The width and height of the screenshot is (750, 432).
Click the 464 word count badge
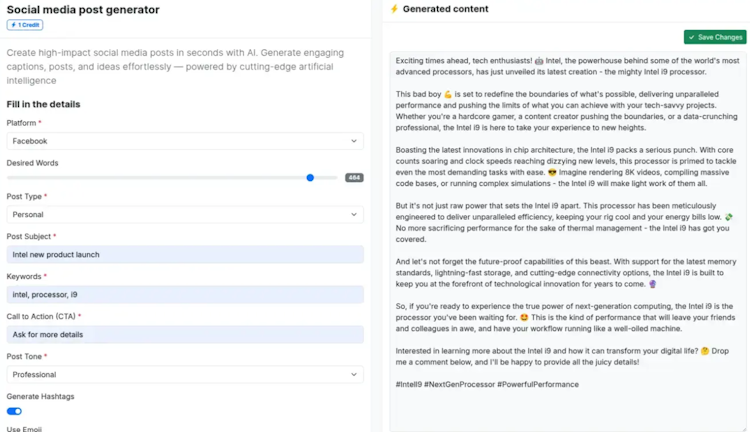click(354, 178)
